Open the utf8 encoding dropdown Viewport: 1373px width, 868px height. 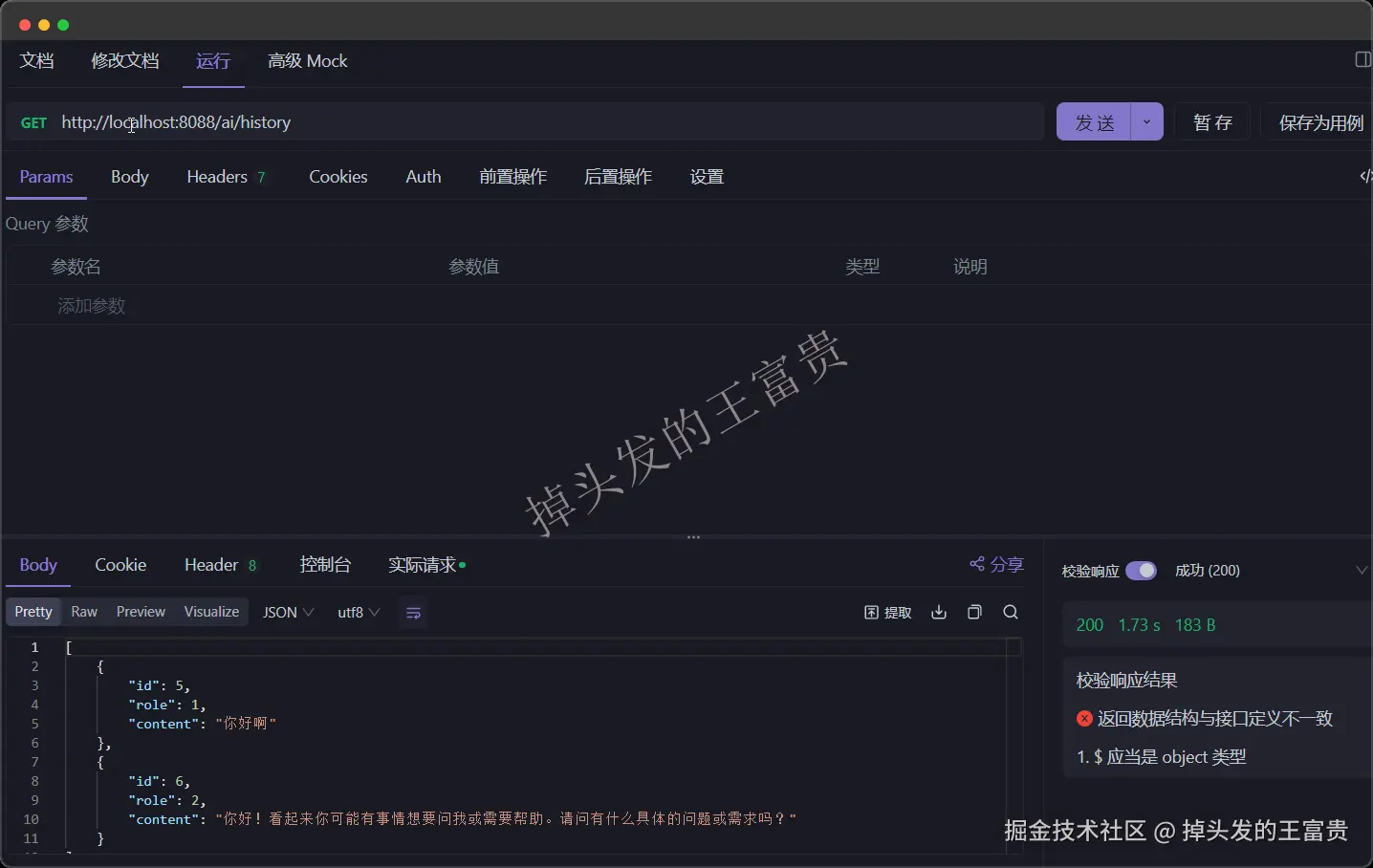359,613
